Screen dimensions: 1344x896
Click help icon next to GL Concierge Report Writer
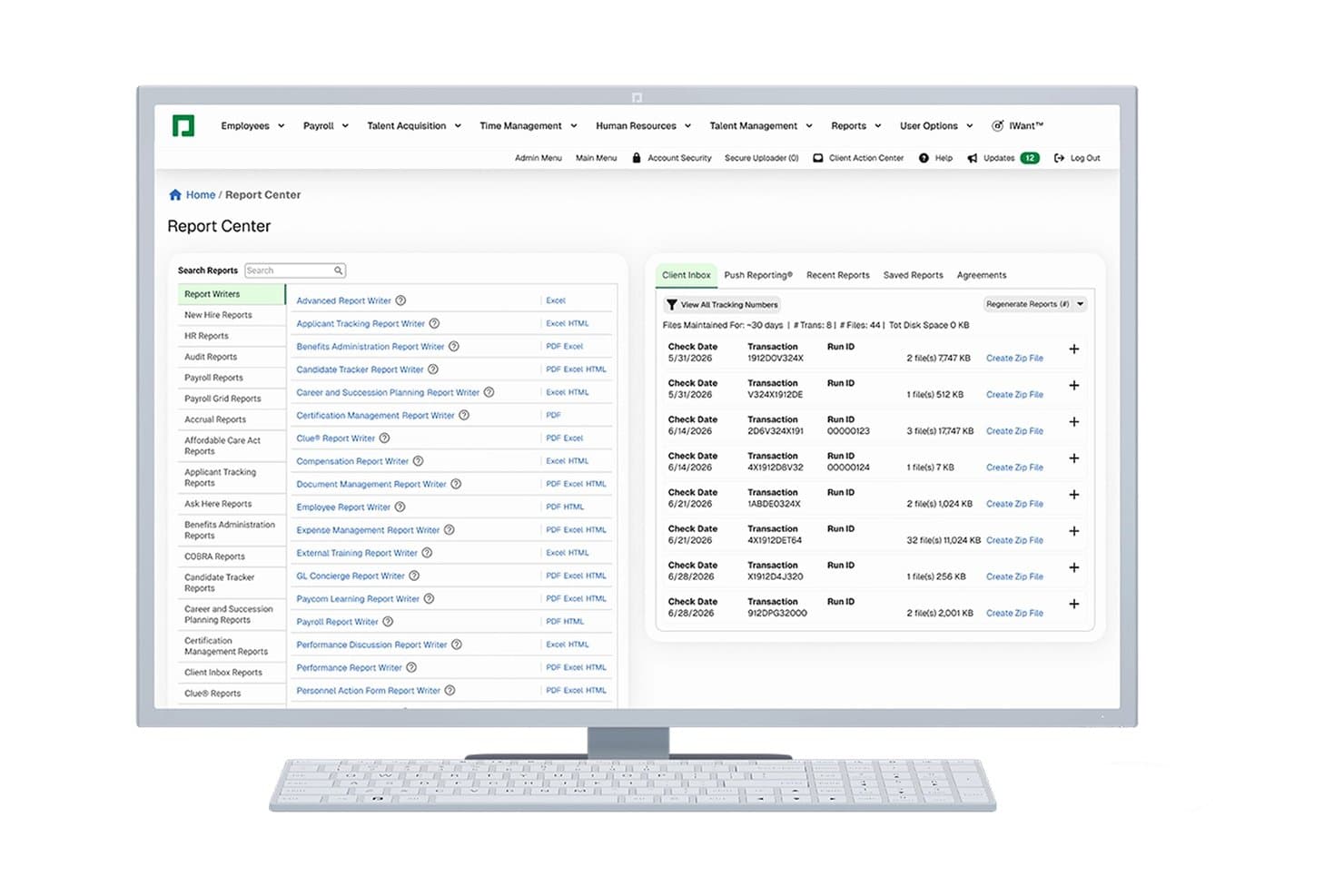tap(414, 576)
